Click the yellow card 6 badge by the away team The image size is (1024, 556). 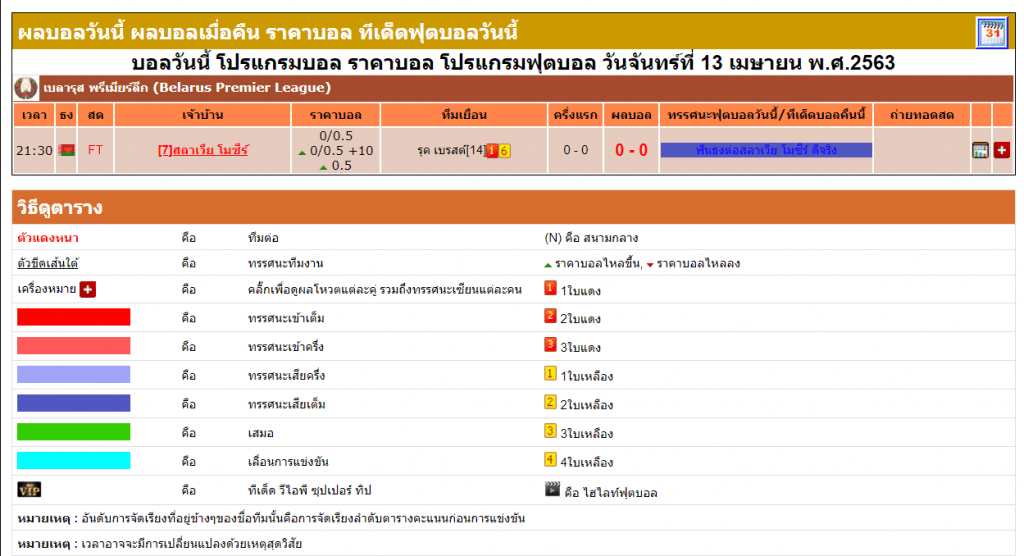[504, 150]
